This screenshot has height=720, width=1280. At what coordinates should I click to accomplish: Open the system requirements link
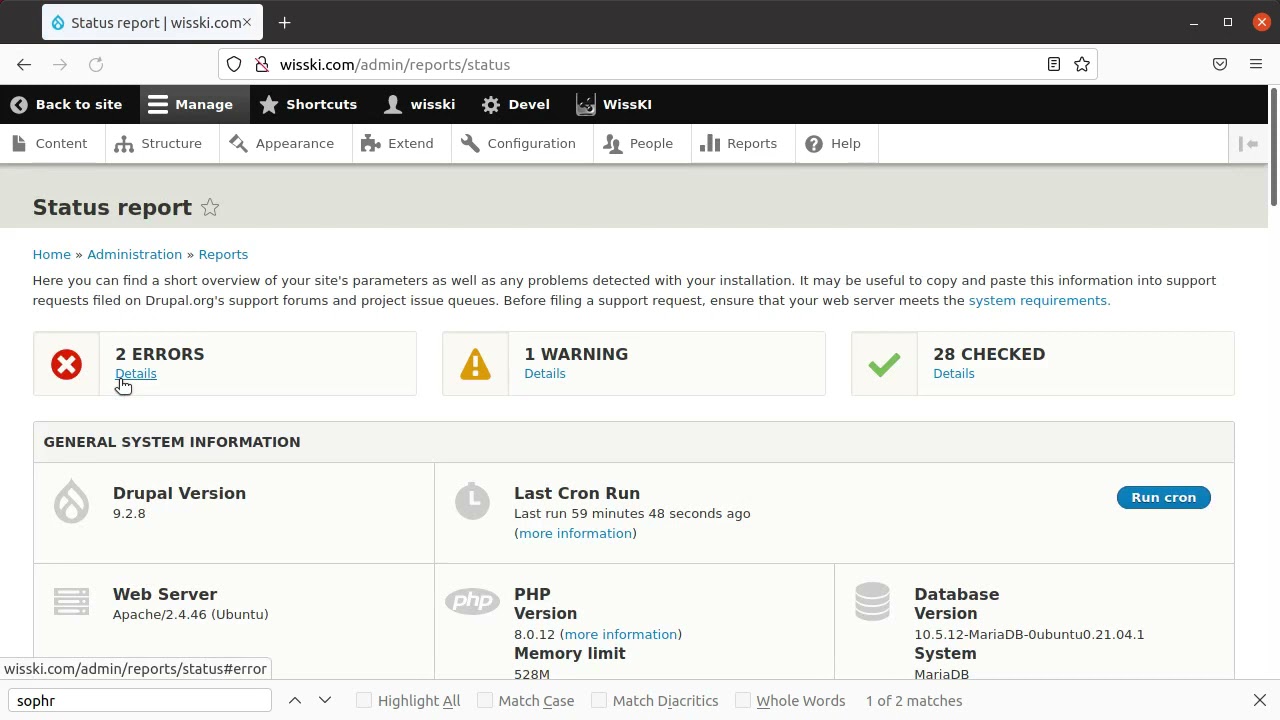[x=1039, y=301]
